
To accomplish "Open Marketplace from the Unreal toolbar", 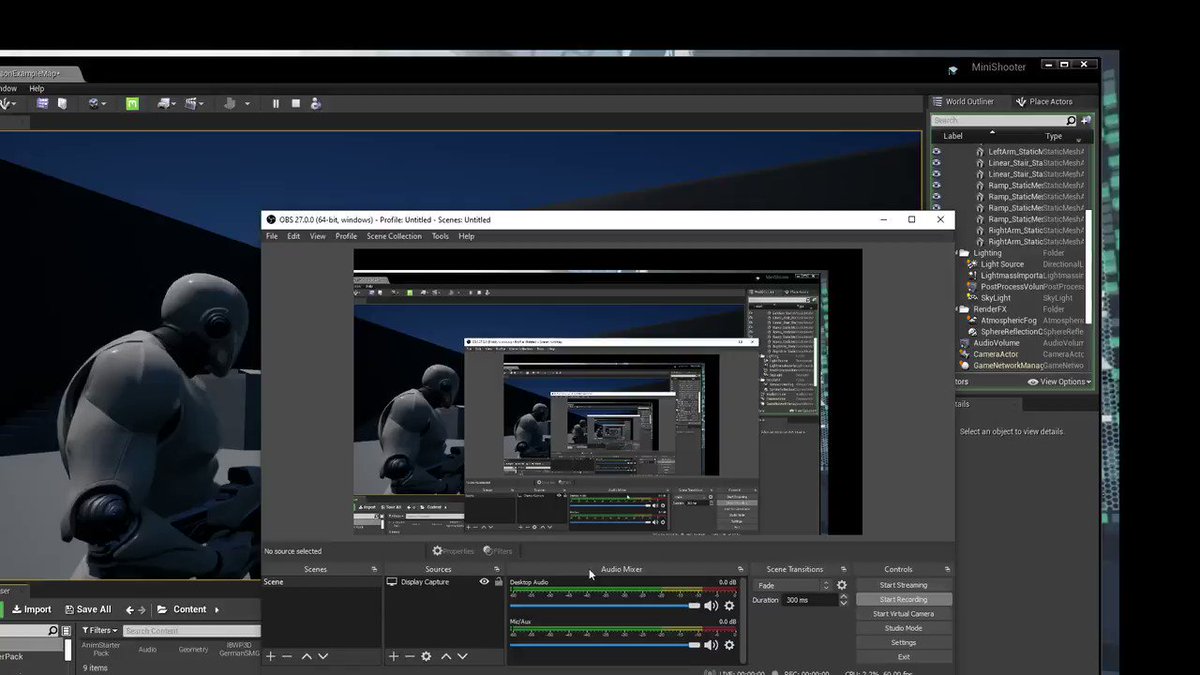I will click(132, 103).
